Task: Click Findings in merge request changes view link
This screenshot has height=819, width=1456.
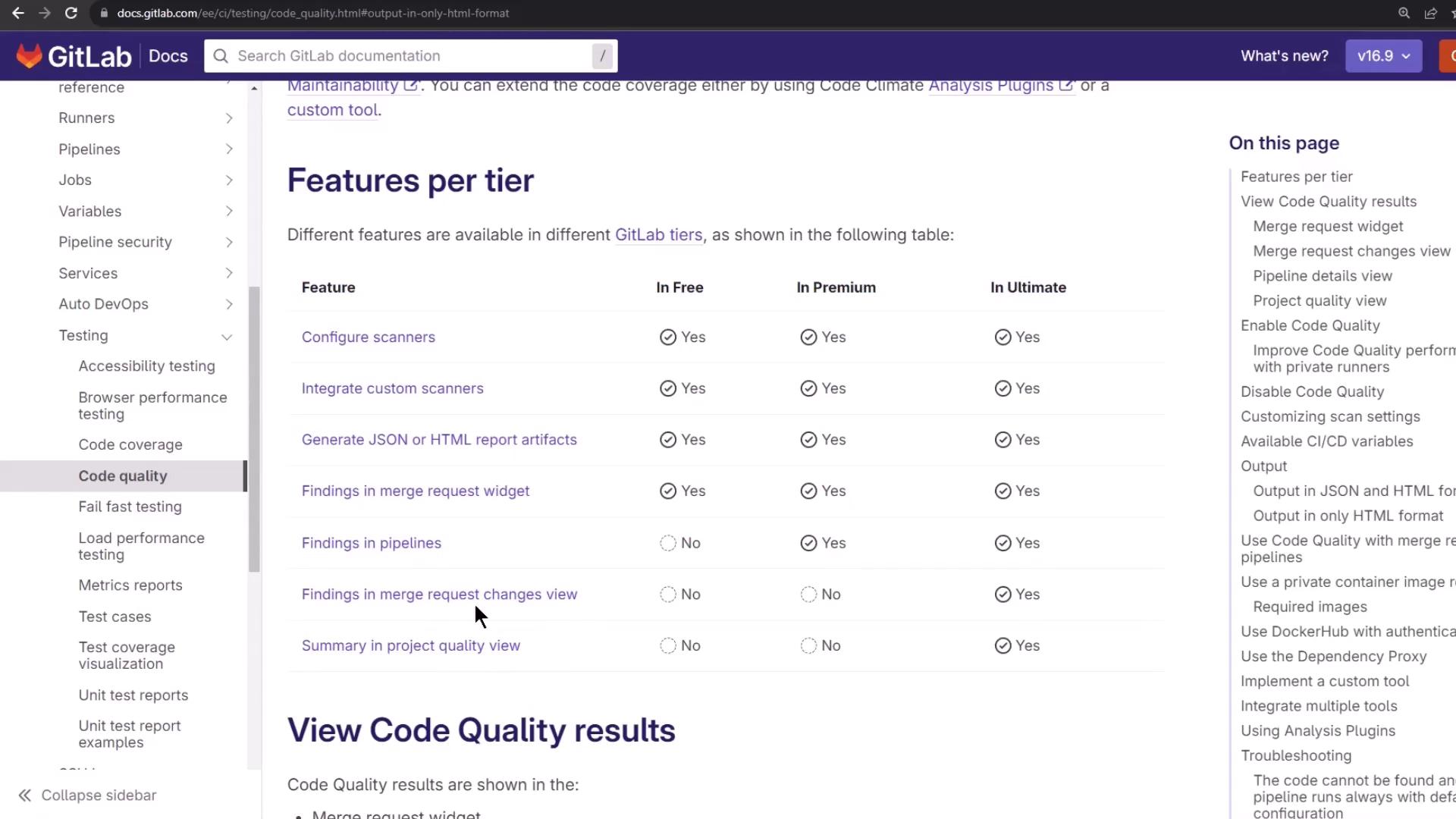Action: [439, 594]
